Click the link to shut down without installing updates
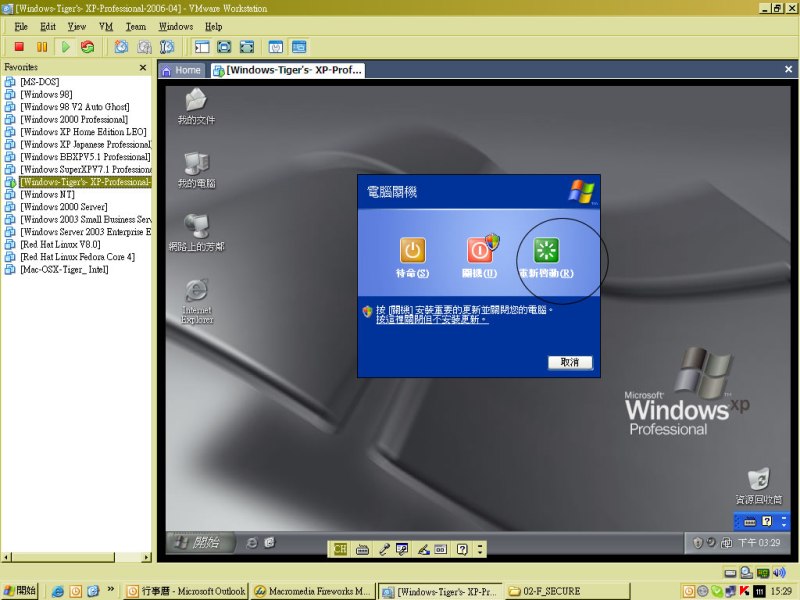The height and width of the screenshot is (600, 800). [x=432, y=319]
